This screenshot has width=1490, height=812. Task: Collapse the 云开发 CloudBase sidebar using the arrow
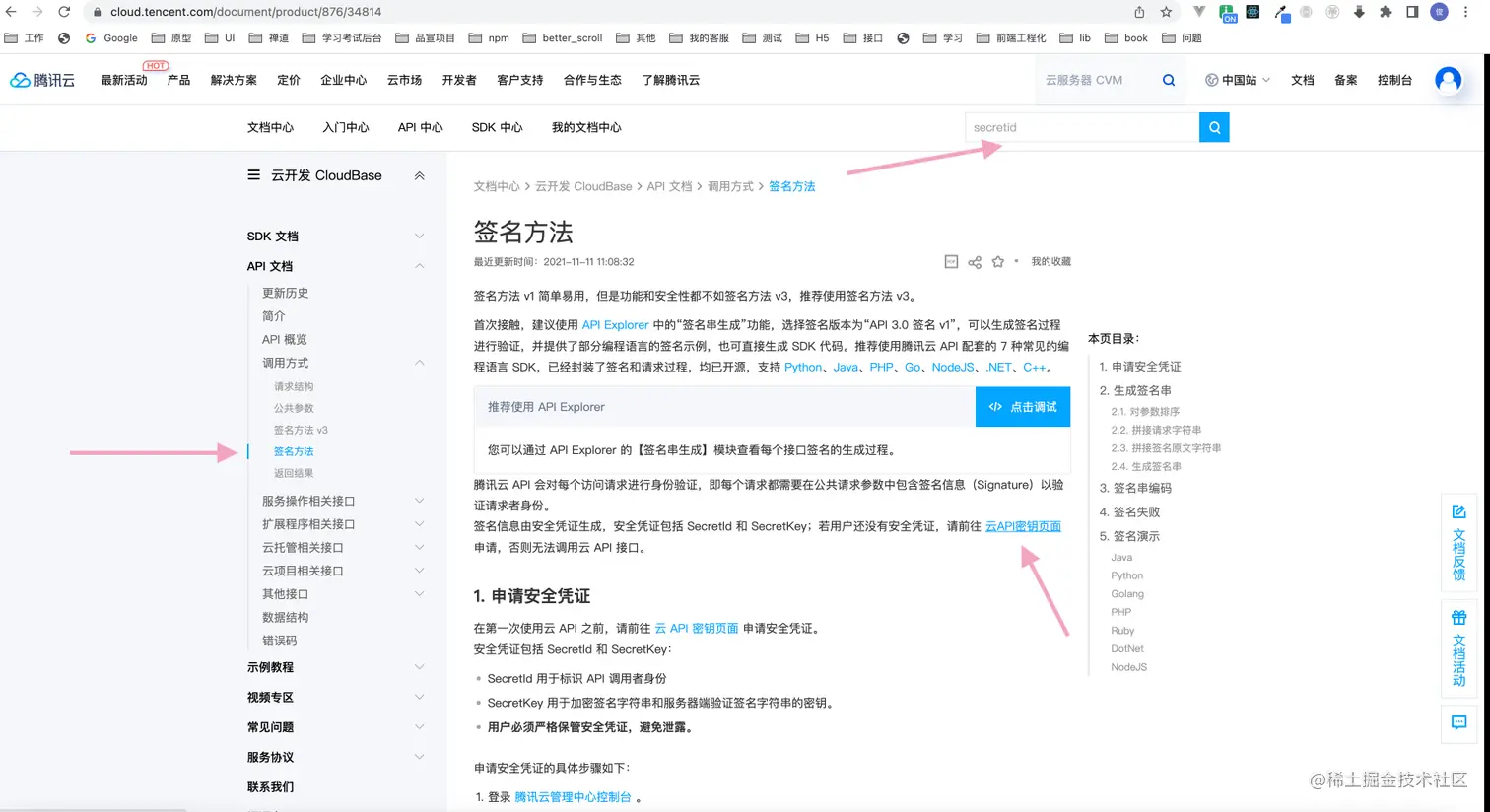coord(419,174)
